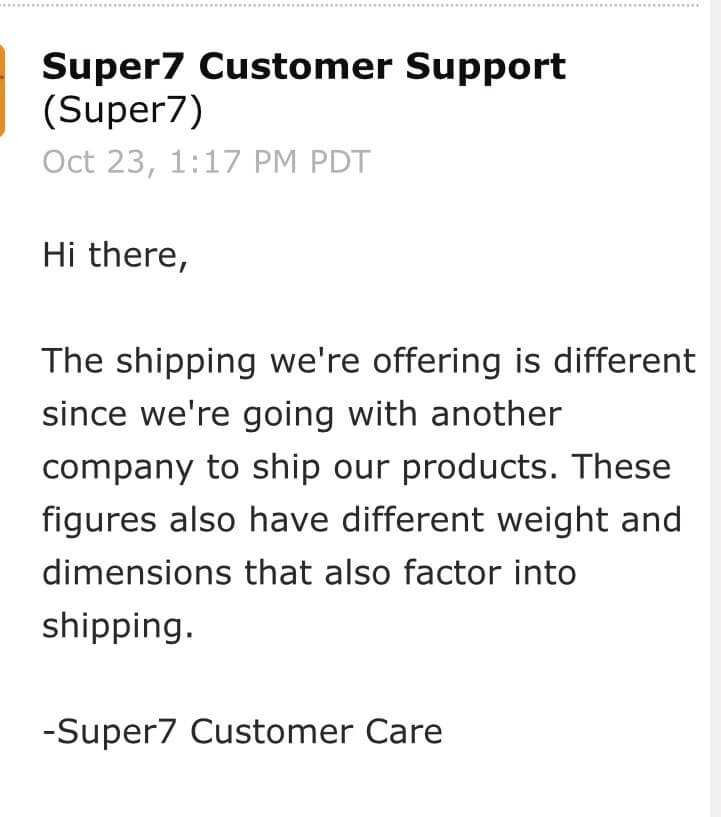
Task: Click the word 'company' in message
Action: tap(118, 468)
